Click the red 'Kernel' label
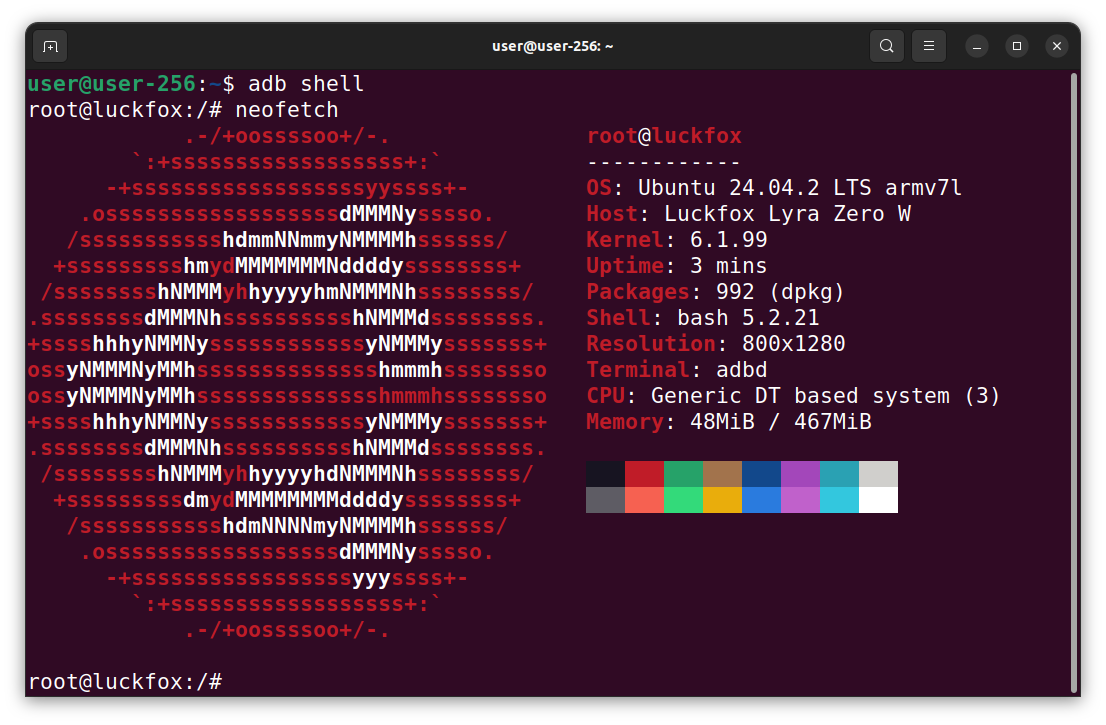Image resolution: width=1106 pixels, height=725 pixels. click(x=625, y=240)
